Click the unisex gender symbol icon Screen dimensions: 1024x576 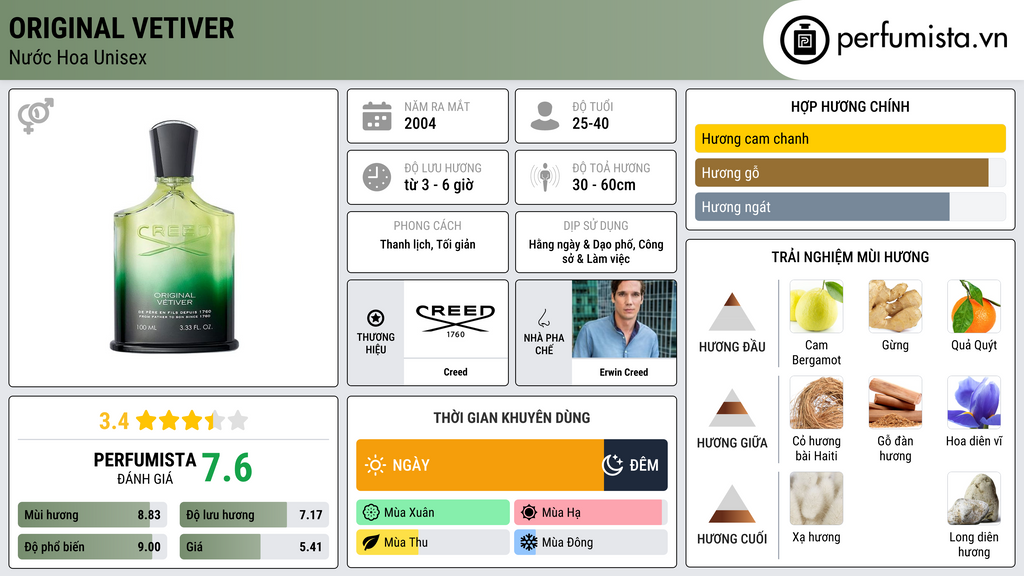35,116
